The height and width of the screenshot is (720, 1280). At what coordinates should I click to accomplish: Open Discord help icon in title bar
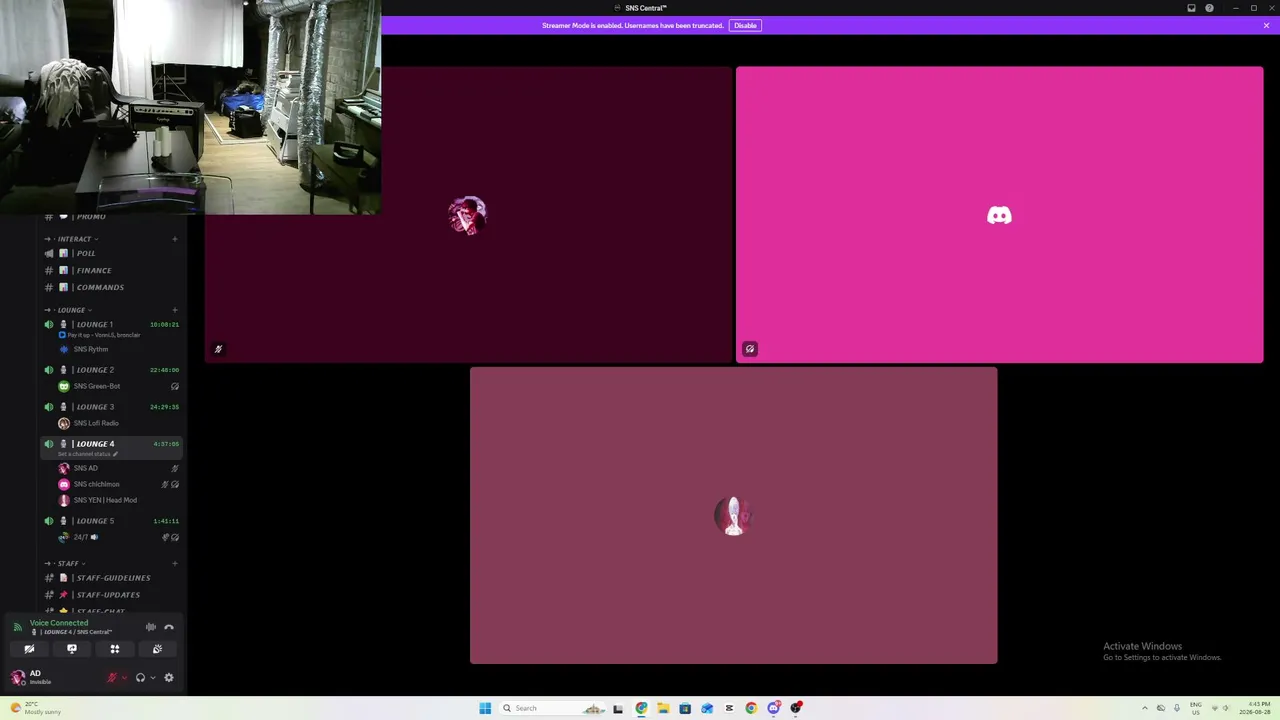tap(1209, 8)
